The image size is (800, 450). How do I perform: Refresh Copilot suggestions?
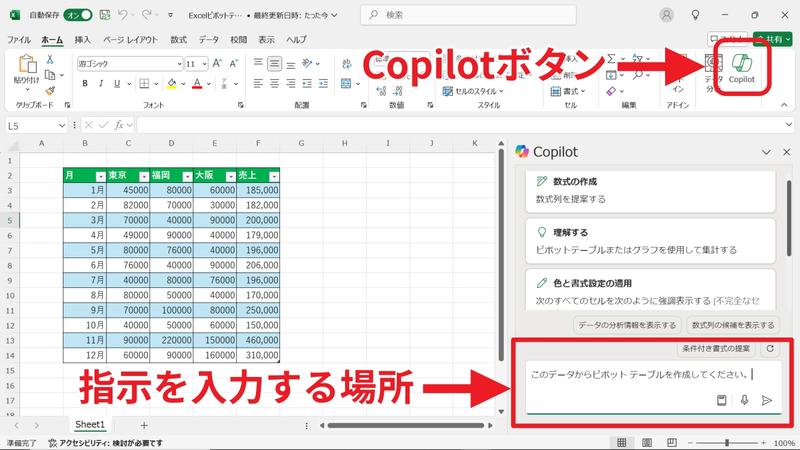[770, 348]
